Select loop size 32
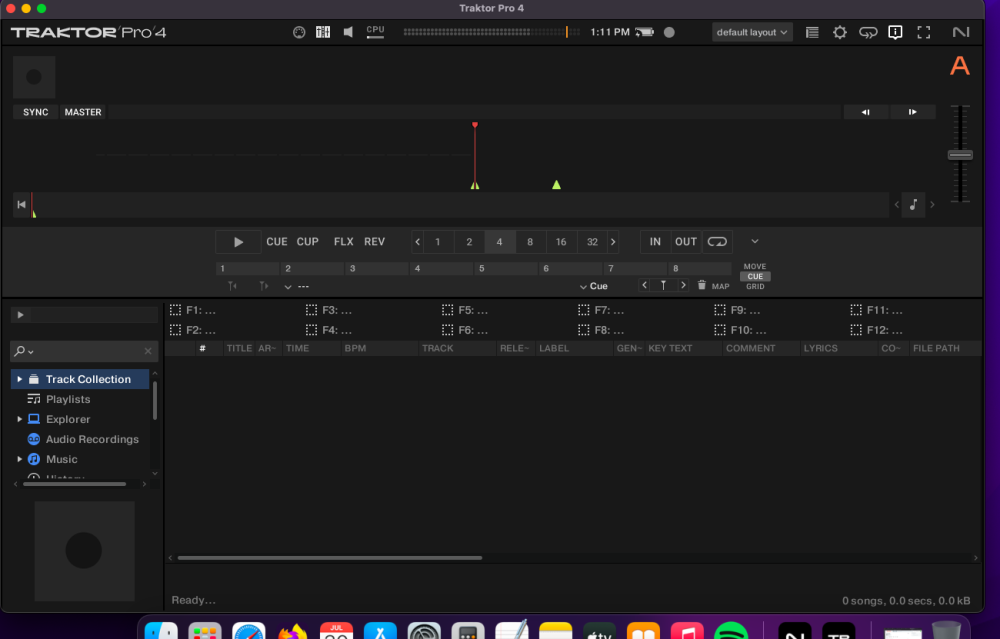The width and height of the screenshot is (1000, 639). tap(592, 242)
